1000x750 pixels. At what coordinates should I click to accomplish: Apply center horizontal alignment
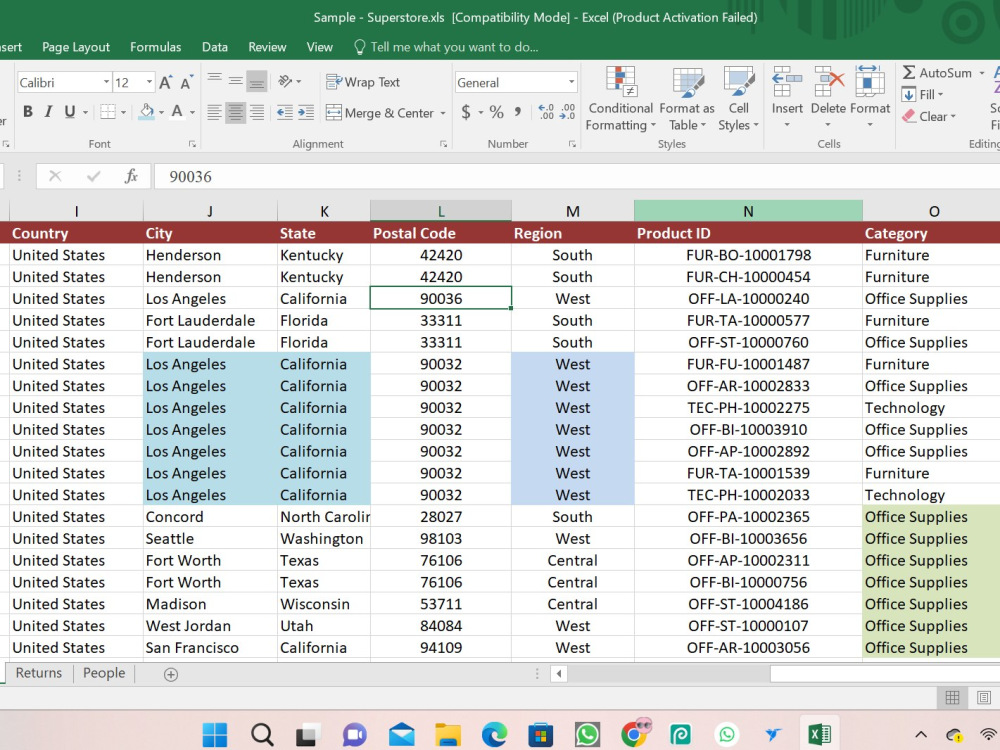(x=235, y=112)
